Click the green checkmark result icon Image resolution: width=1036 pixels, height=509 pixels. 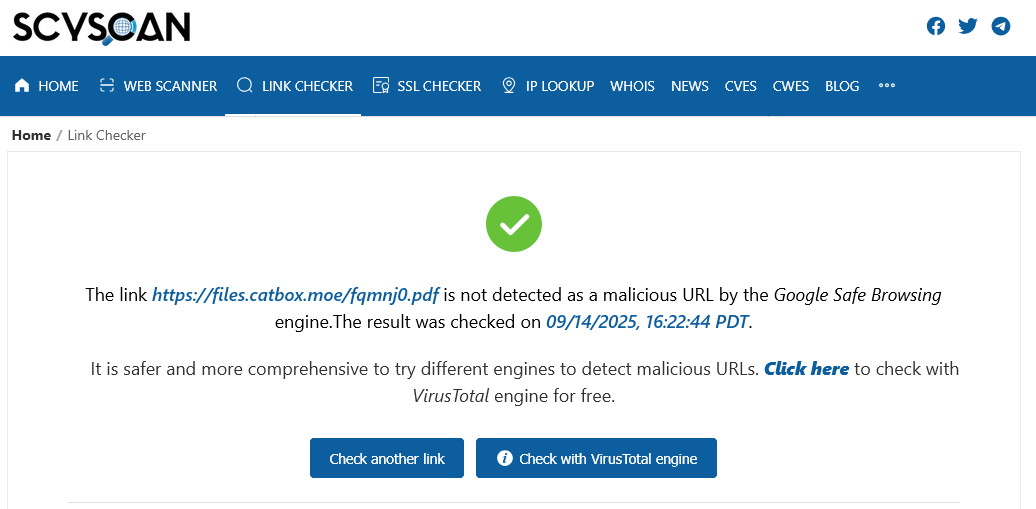tap(514, 224)
